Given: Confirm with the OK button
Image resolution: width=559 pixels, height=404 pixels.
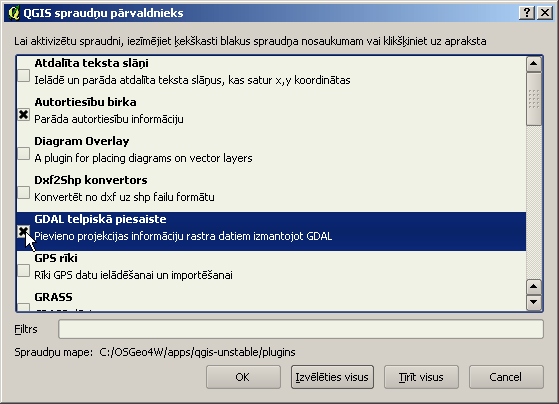Looking at the screenshot, I should click(243, 377).
